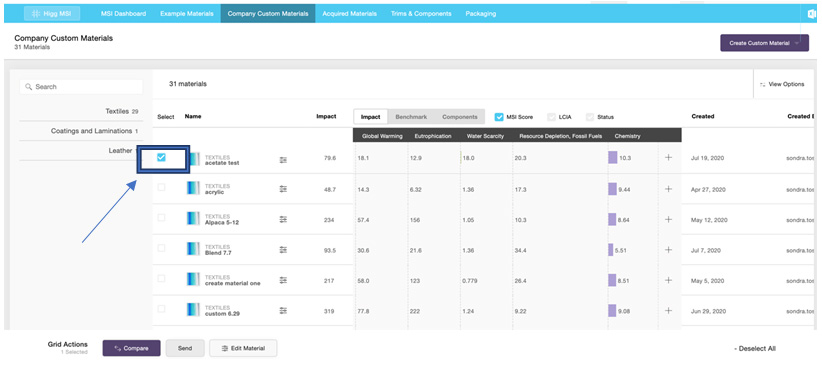Click the chemistry bar for custom 6.29
Viewport: 822px width, 367px height.
tap(612, 310)
